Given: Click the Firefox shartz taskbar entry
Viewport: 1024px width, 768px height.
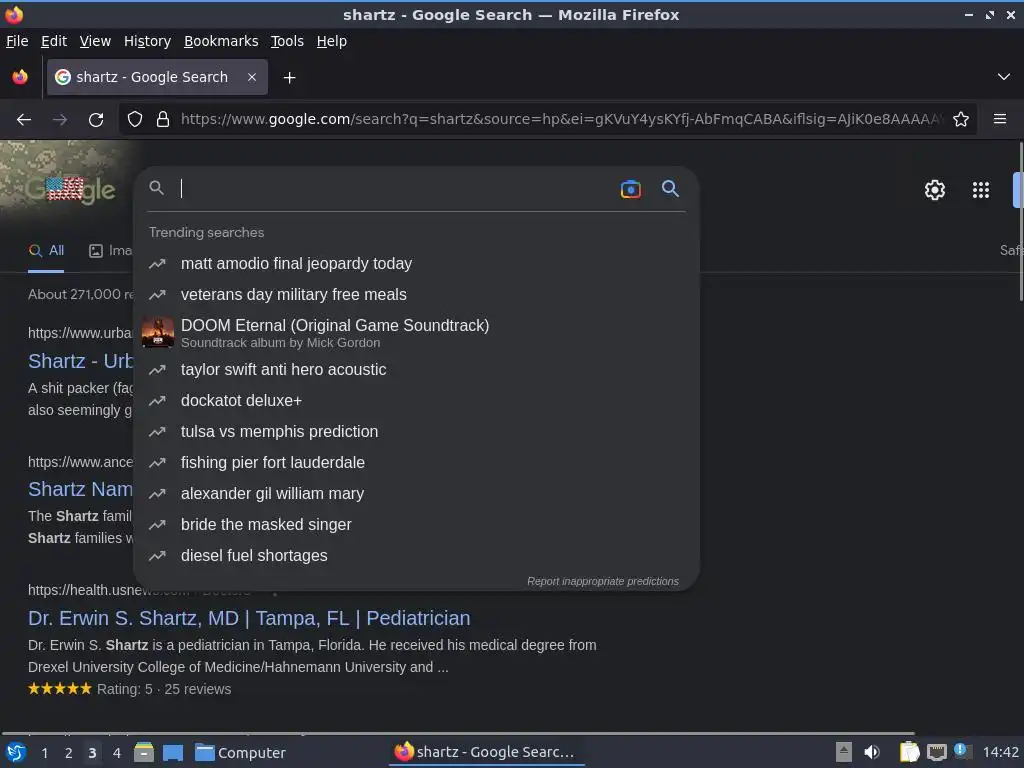Looking at the screenshot, I should point(485,752).
